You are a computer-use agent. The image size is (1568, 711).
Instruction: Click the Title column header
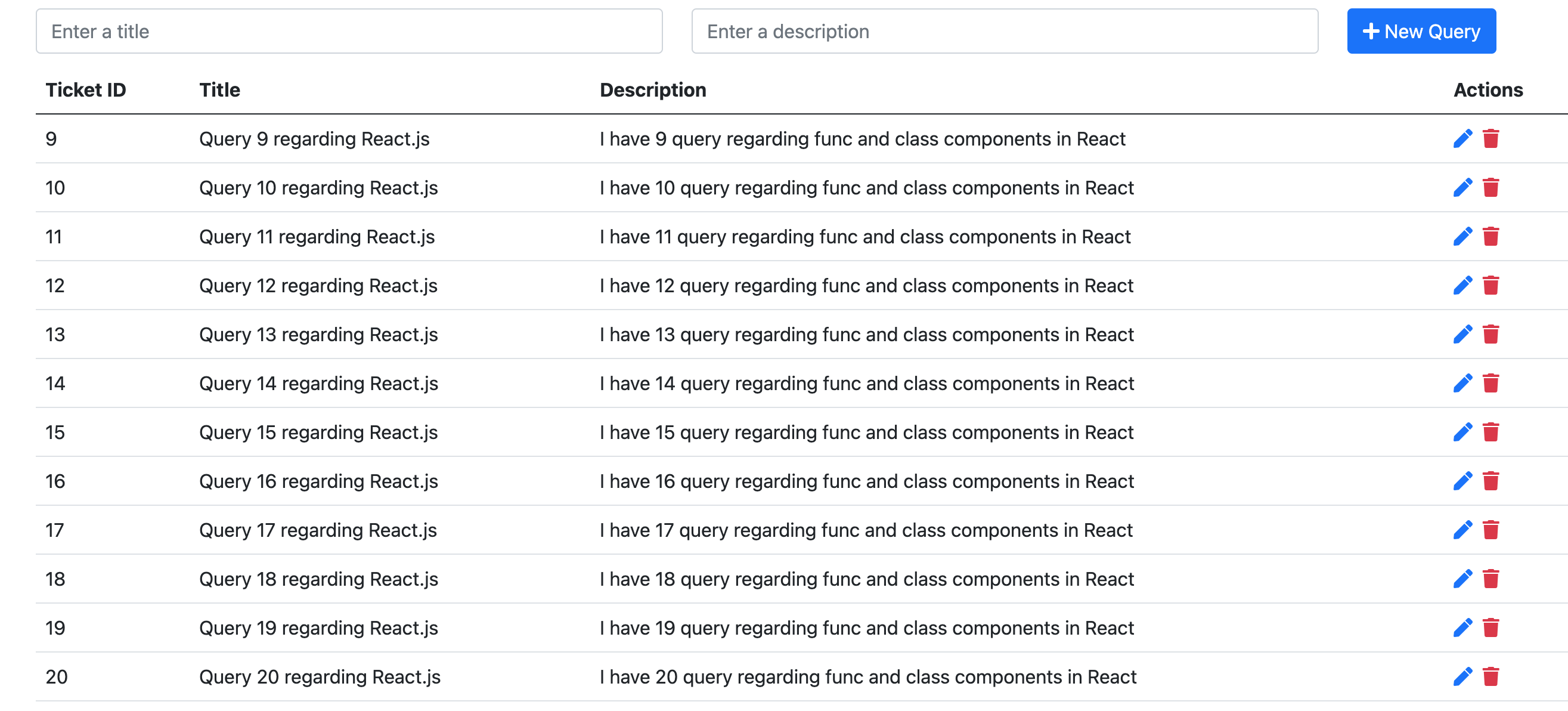(x=220, y=89)
